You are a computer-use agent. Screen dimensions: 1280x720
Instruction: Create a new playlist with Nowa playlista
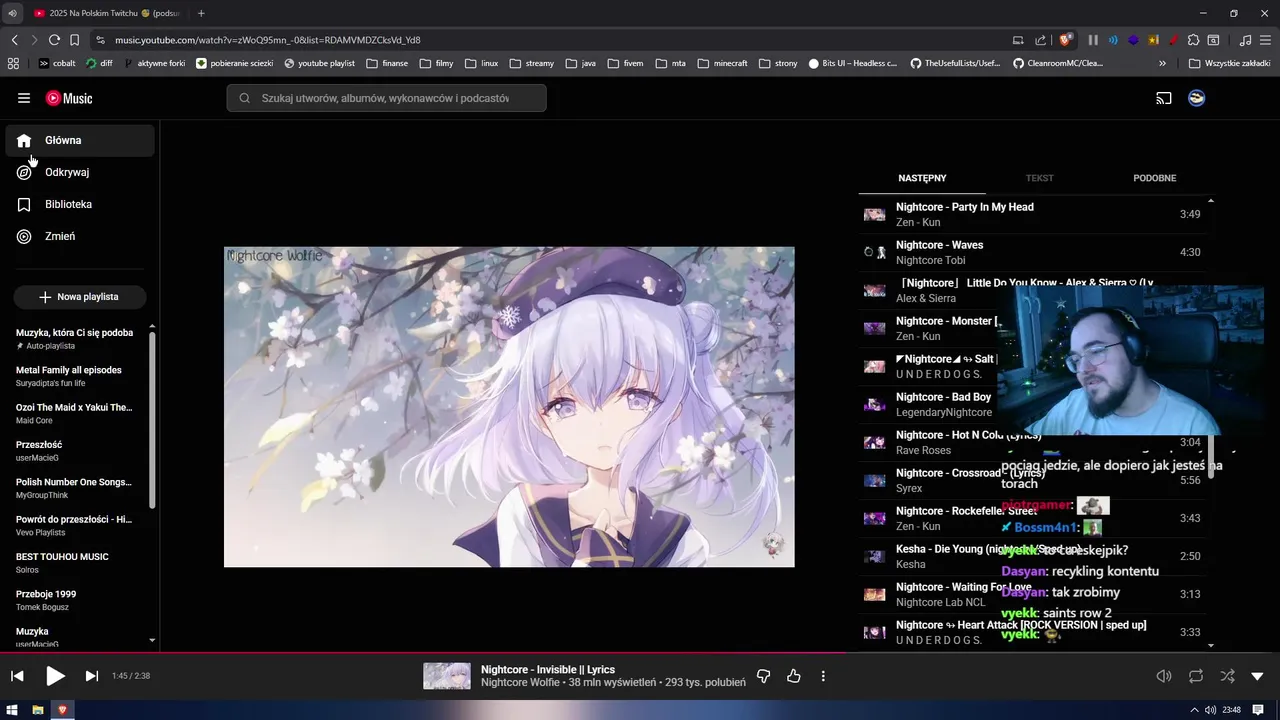pos(80,297)
